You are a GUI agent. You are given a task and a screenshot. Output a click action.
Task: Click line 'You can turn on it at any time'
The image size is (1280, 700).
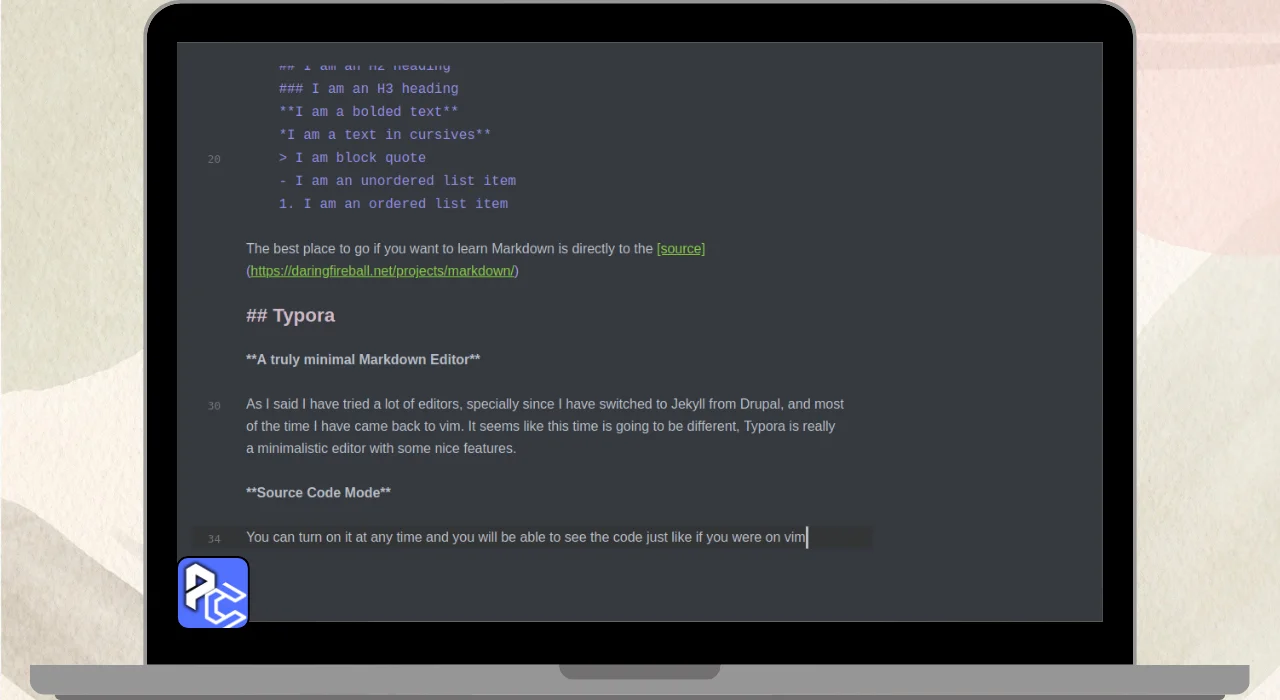coord(526,537)
